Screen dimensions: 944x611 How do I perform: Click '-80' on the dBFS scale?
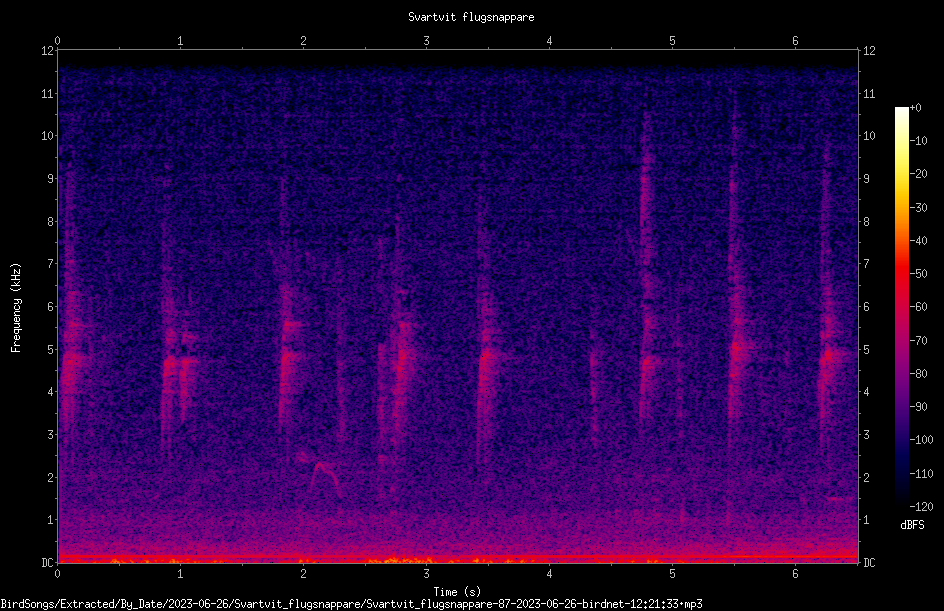click(x=918, y=374)
